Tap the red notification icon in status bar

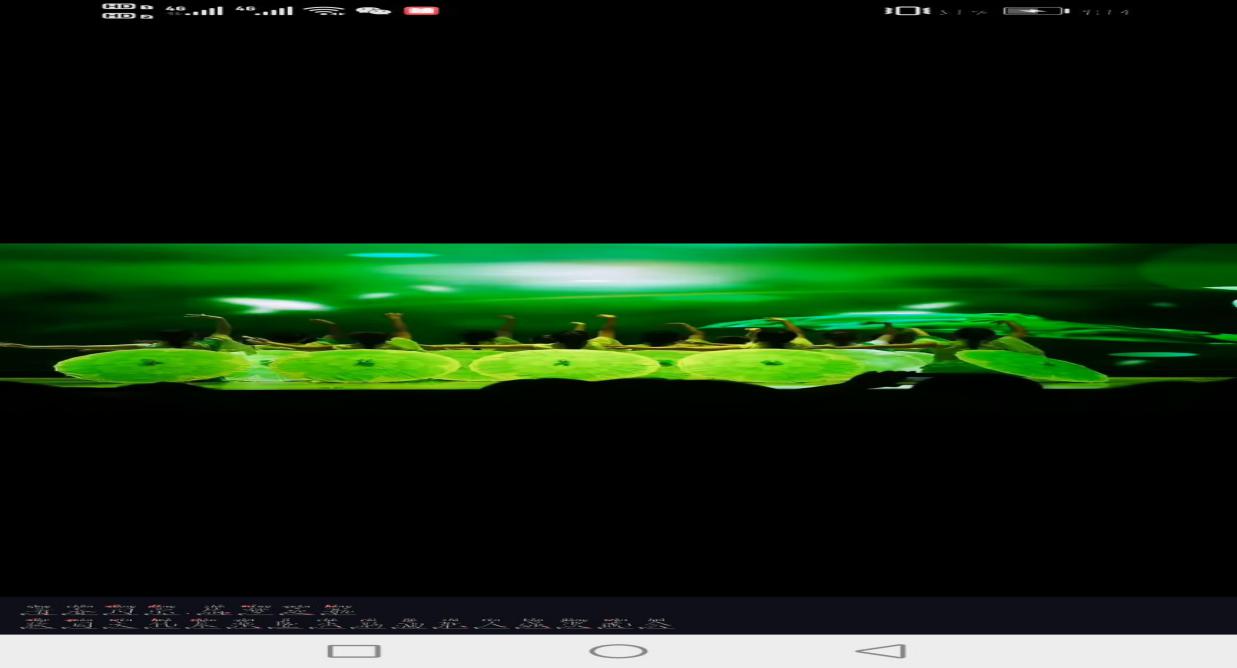tap(421, 11)
